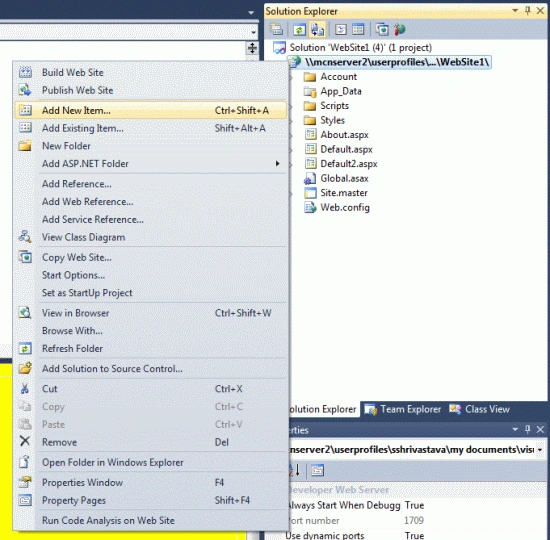Select Property Pages menu entry

coord(151,500)
